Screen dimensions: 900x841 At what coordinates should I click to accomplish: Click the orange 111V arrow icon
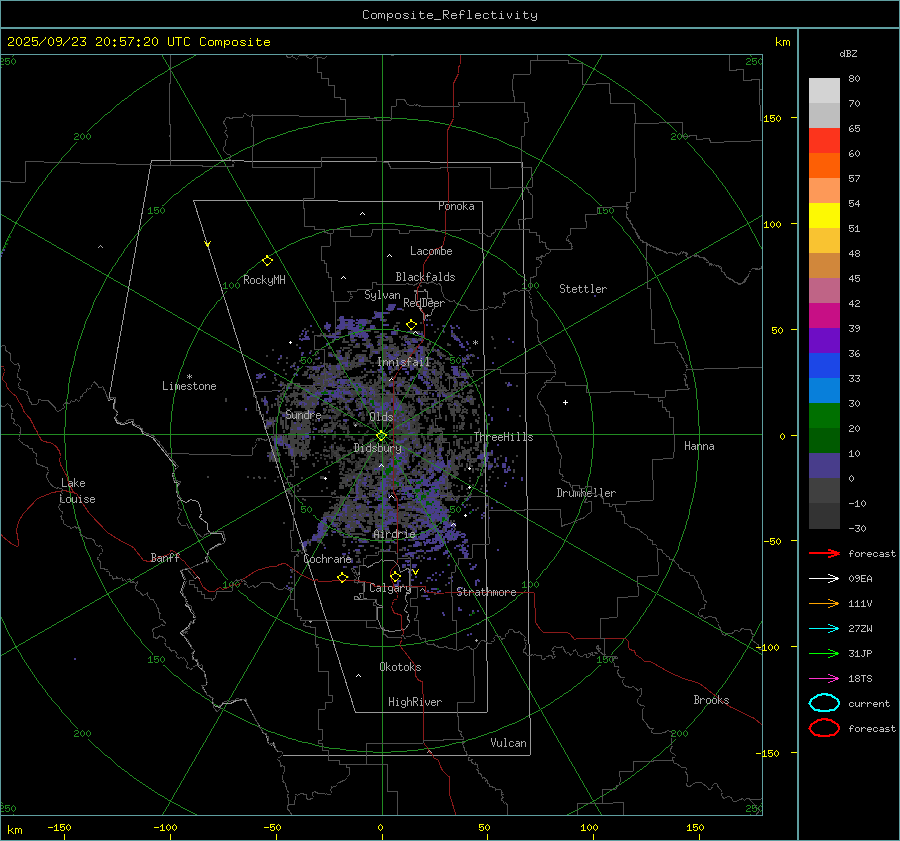point(823,603)
